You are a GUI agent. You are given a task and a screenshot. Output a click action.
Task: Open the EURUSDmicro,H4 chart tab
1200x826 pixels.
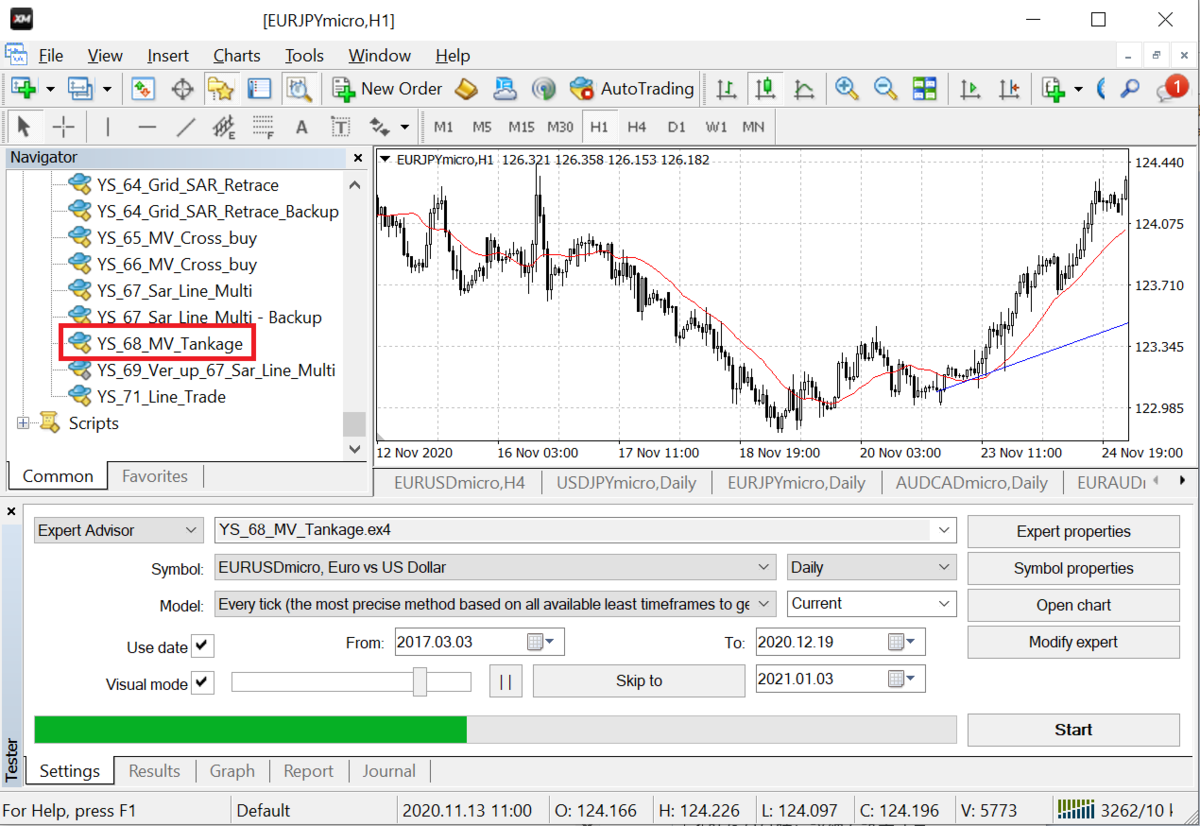[459, 483]
